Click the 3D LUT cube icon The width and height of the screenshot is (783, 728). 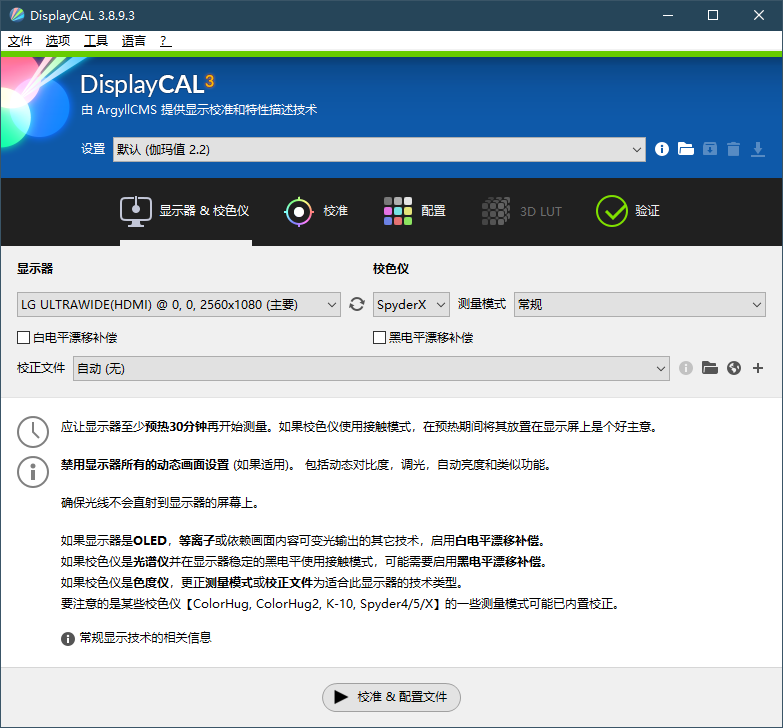tap(496, 211)
